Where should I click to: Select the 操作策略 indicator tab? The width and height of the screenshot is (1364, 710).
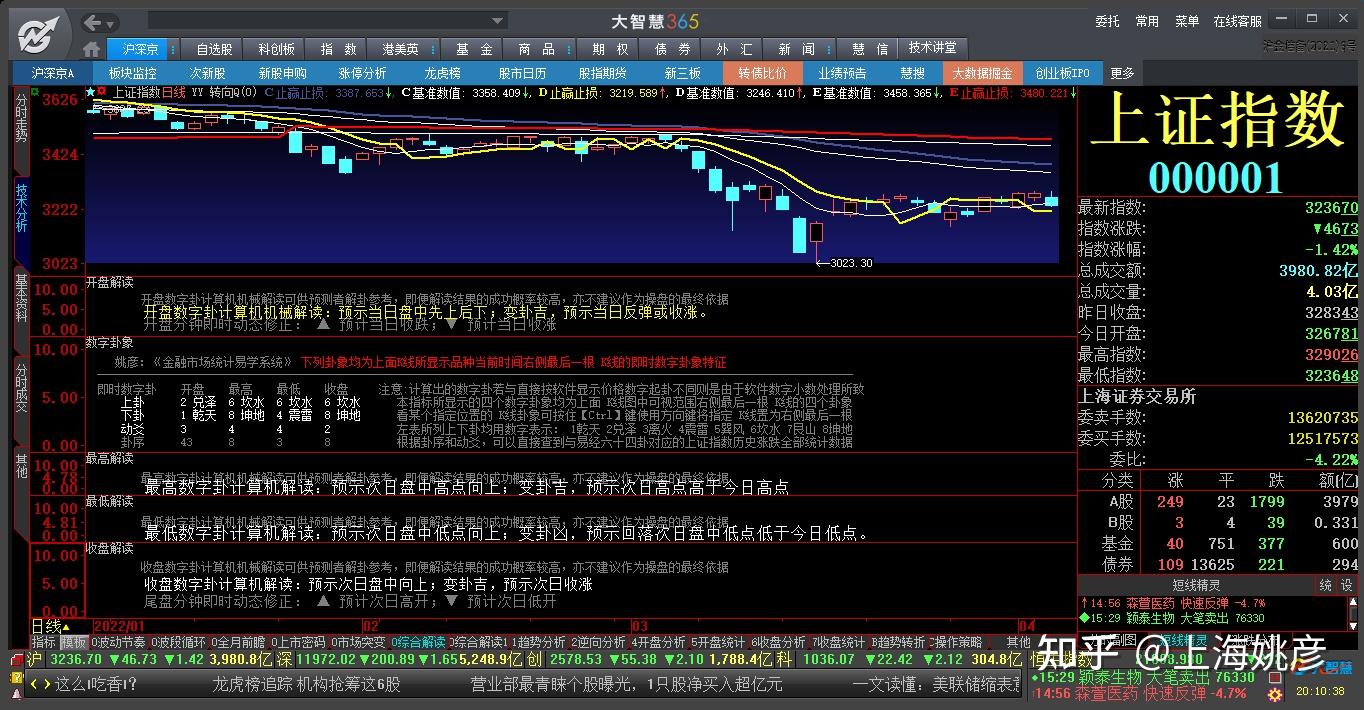click(x=956, y=642)
